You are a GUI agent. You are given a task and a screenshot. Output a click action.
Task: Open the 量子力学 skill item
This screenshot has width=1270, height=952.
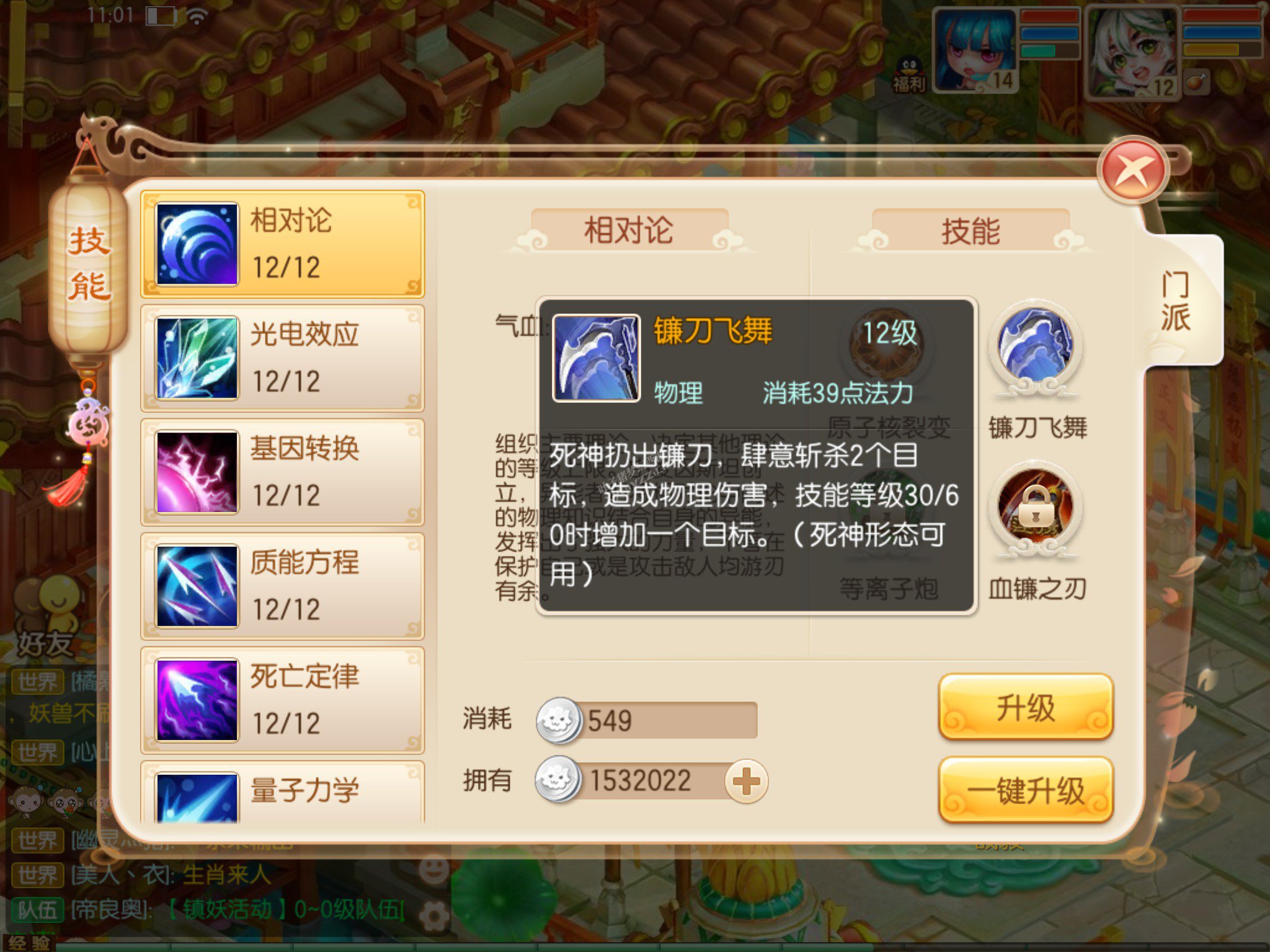click(x=283, y=793)
